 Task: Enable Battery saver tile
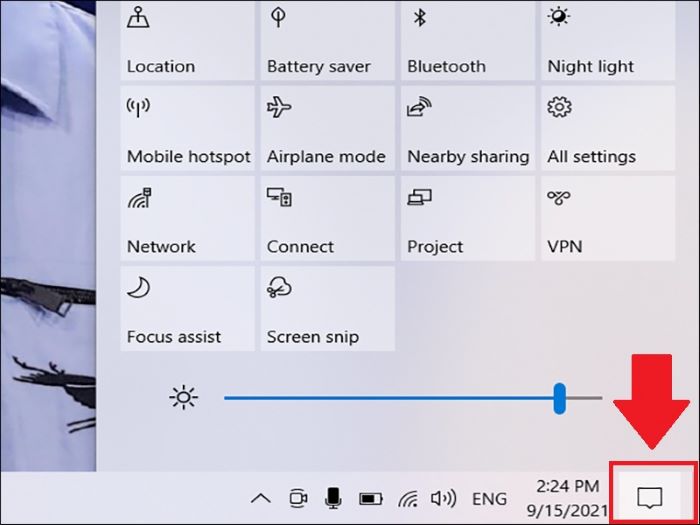[328, 40]
